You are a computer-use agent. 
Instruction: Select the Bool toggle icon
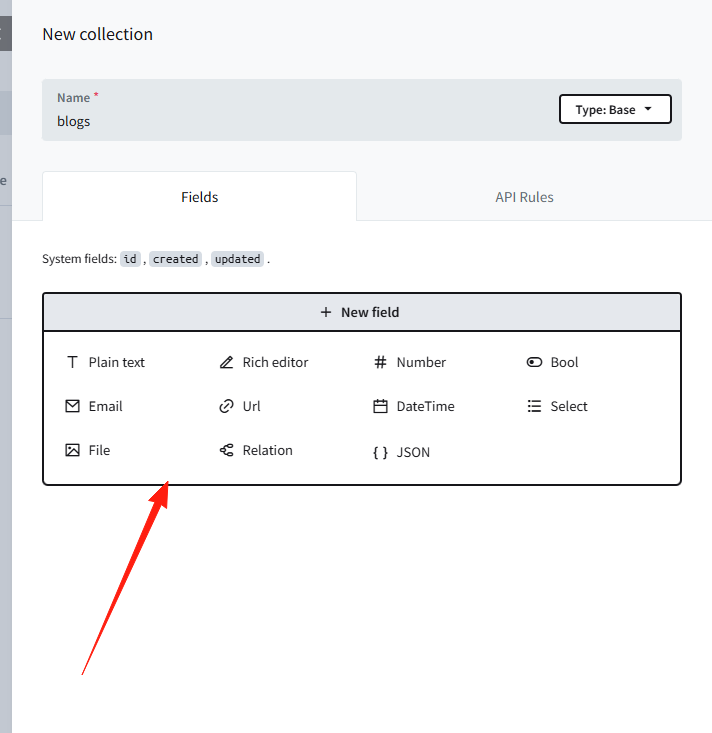click(x=534, y=362)
